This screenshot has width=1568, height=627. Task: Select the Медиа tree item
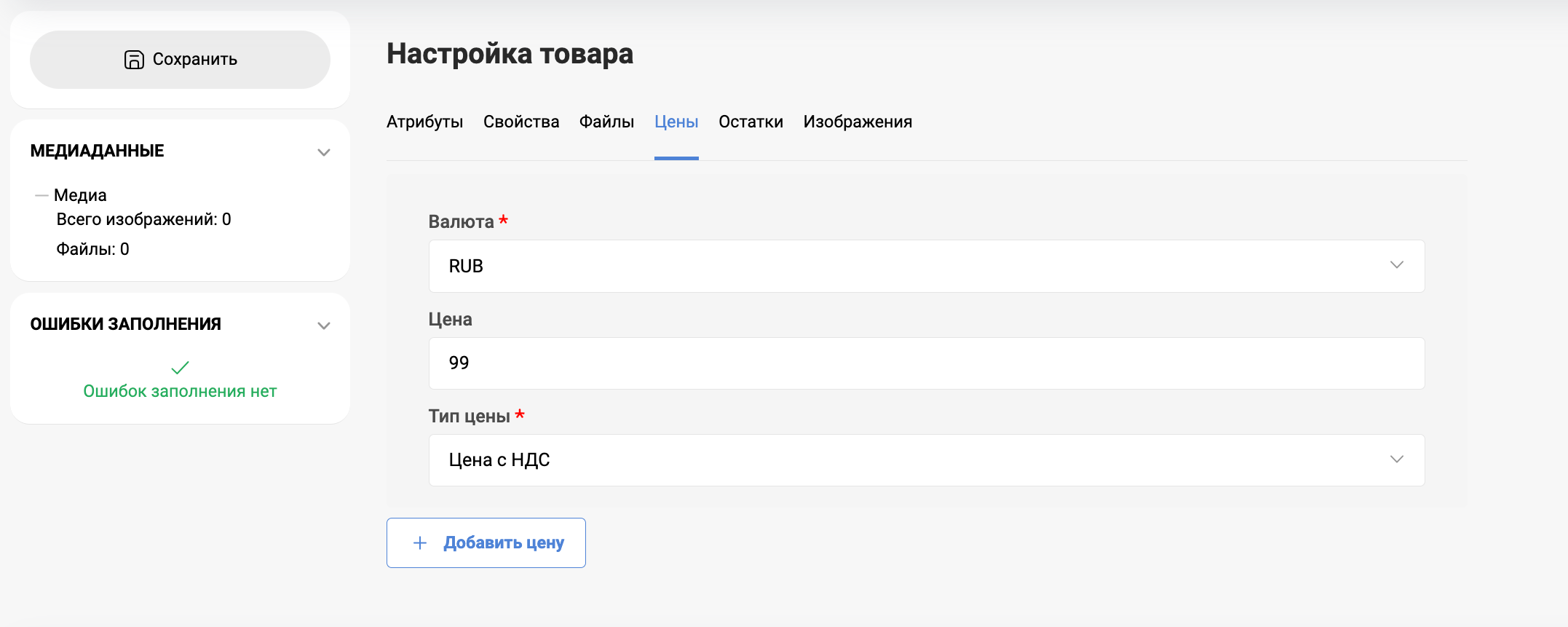click(80, 195)
